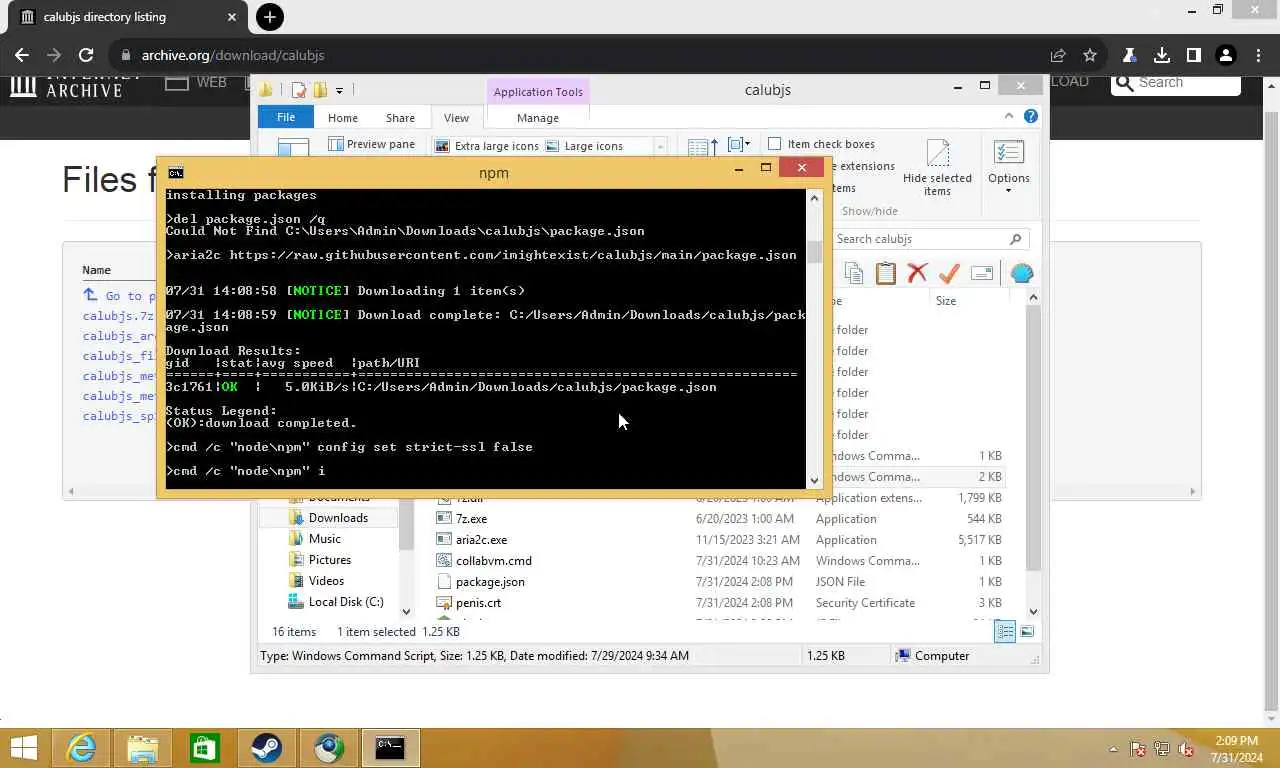Screen dimensions: 1280x768
Task: Open the Manage ribbon tab
Action: click(x=538, y=118)
